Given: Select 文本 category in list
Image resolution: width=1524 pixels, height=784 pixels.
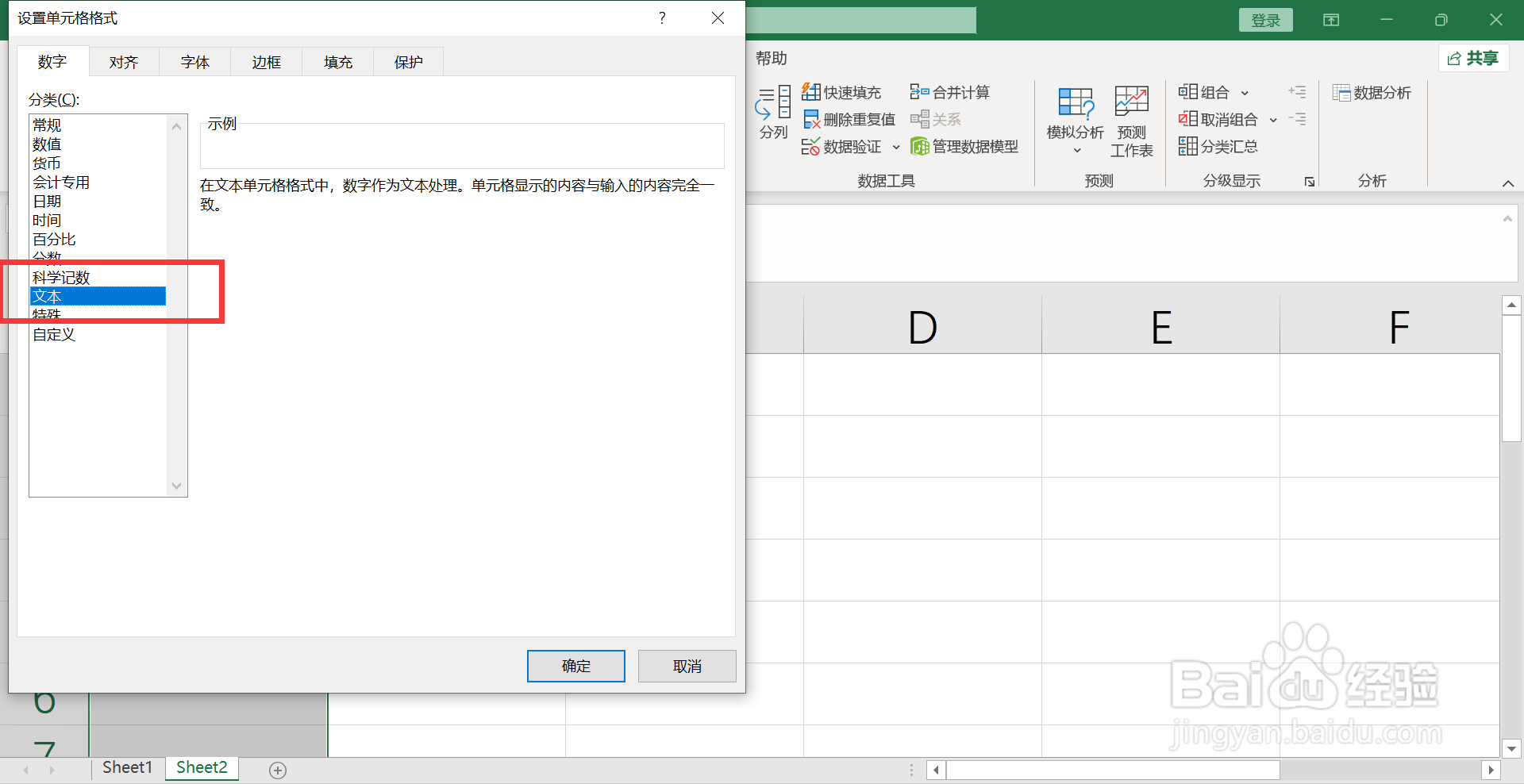Looking at the screenshot, I should click(x=98, y=297).
